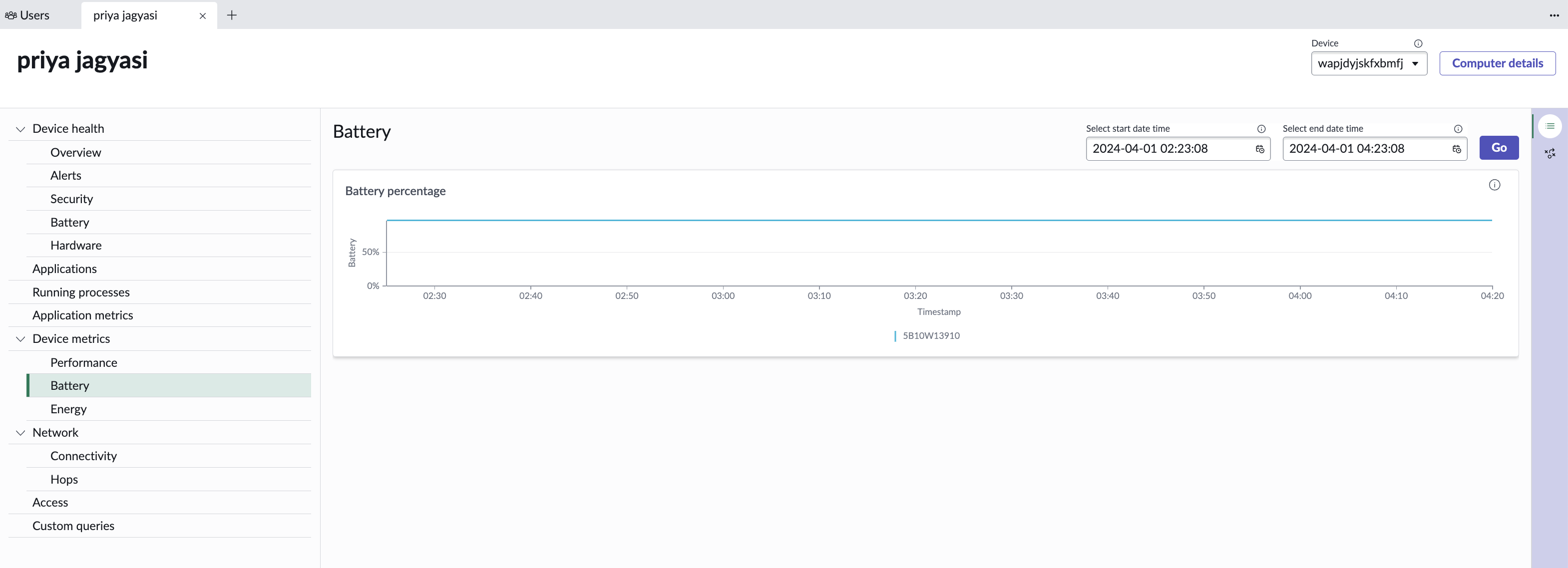Open Performance under Device metrics
Screen dimensions: 1568x568
pos(169,362)
